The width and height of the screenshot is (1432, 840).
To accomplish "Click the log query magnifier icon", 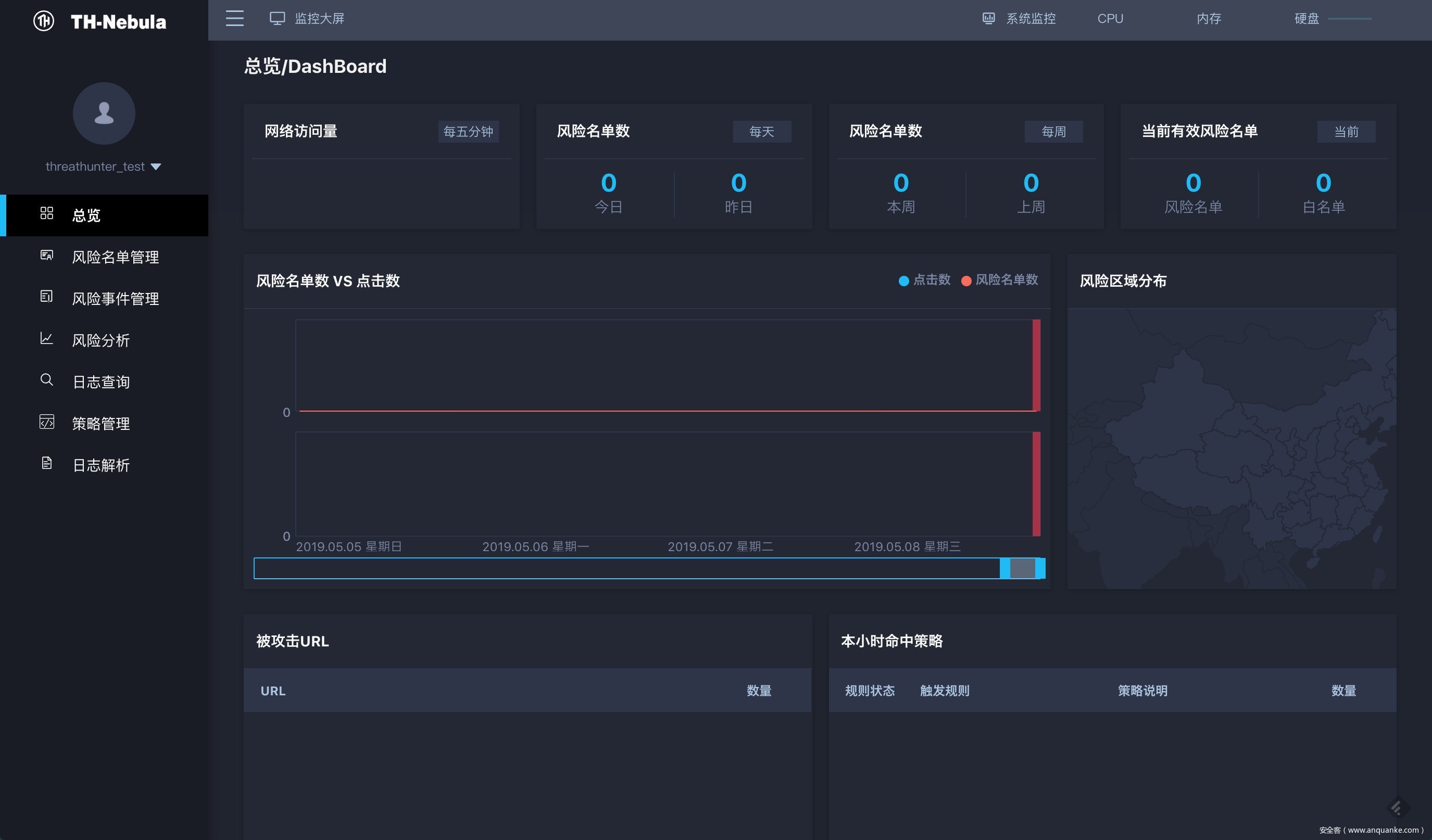I will point(46,380).
